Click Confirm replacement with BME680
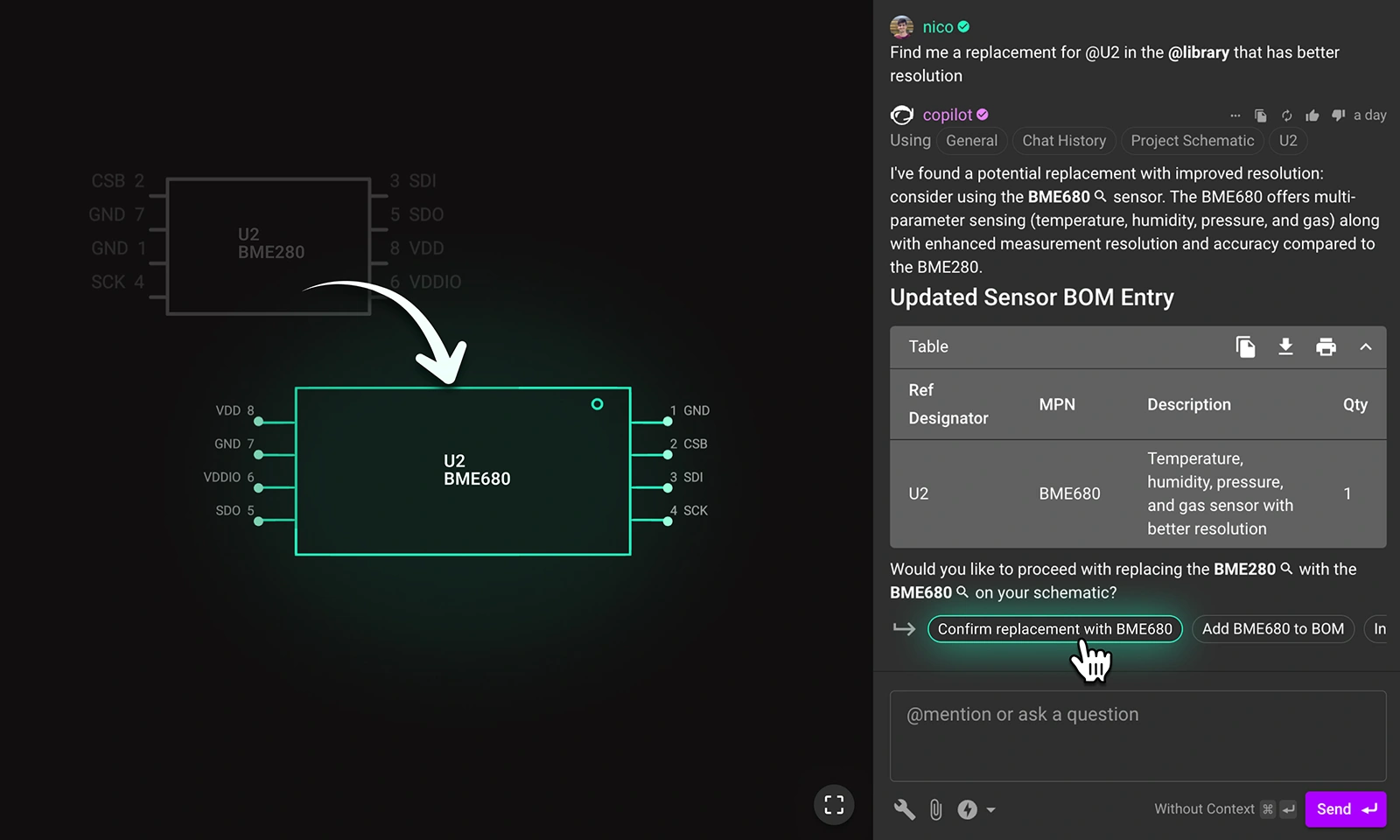Screen dimensions: 1400x840 (1054, 629)
